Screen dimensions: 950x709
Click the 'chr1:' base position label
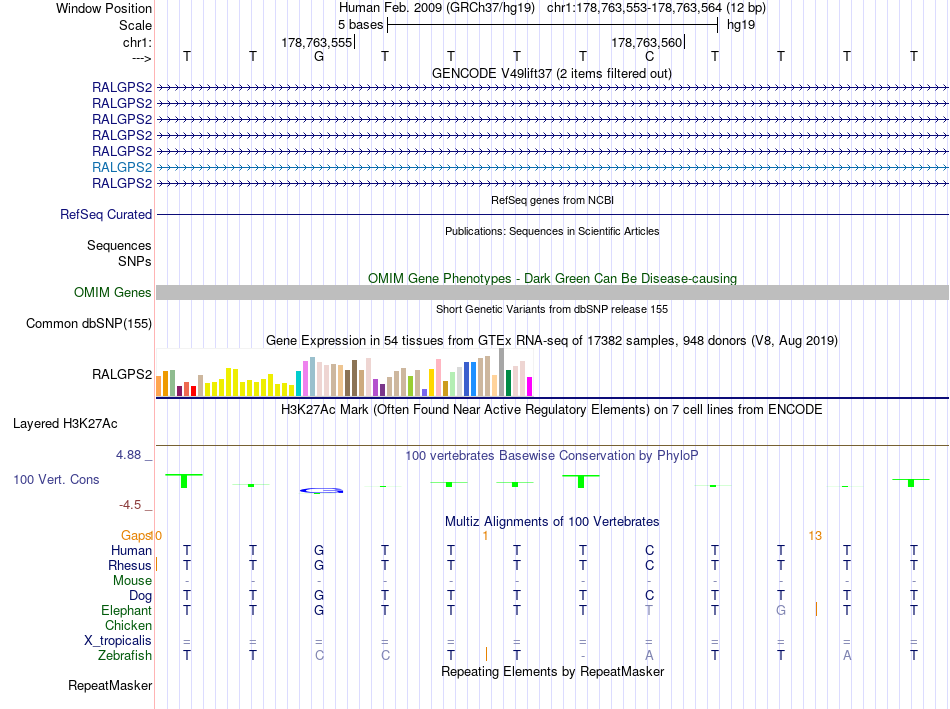pyautogui.click(x=137, y=42)
